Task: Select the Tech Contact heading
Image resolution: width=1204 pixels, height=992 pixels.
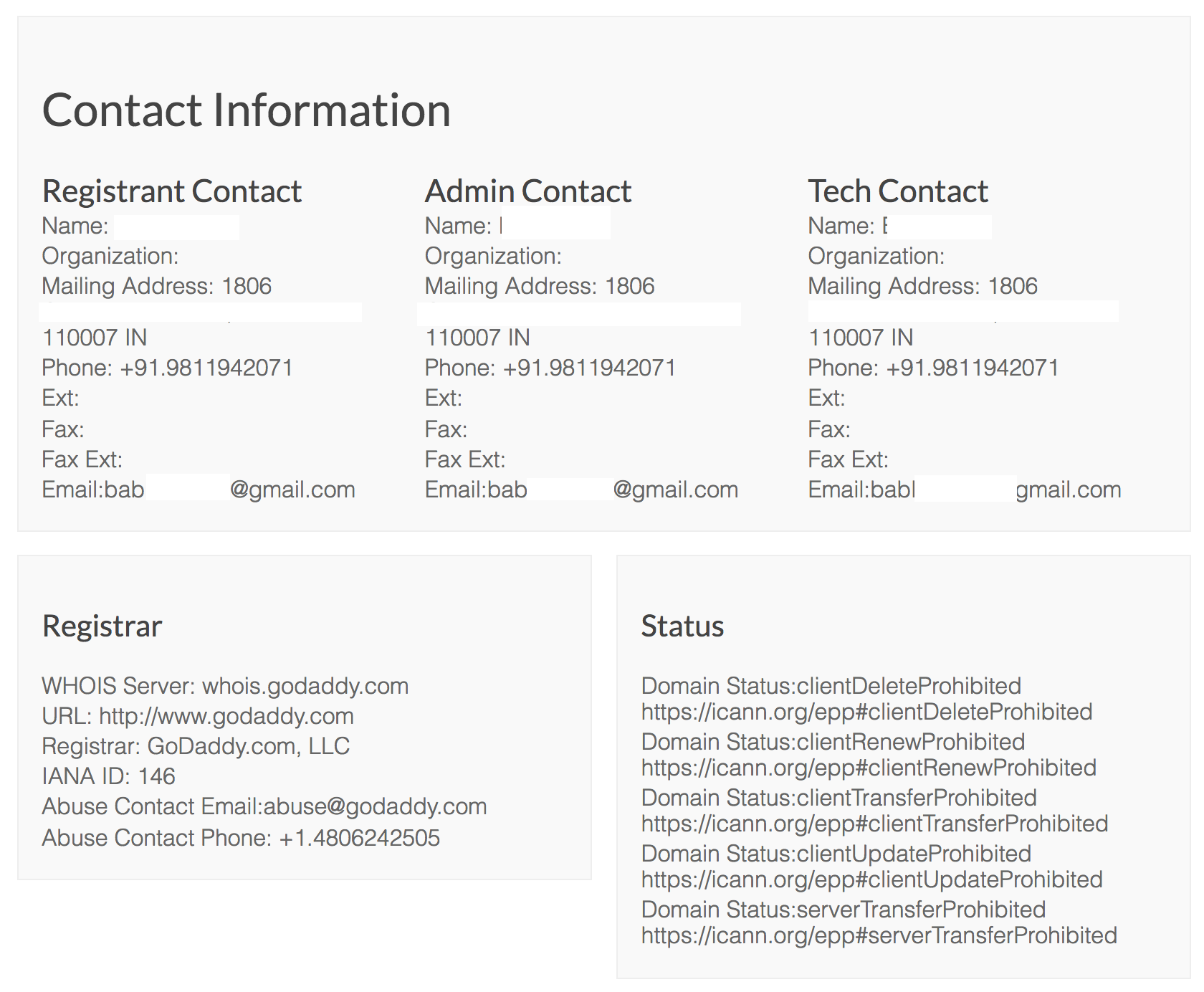Action: click(898, 191)
